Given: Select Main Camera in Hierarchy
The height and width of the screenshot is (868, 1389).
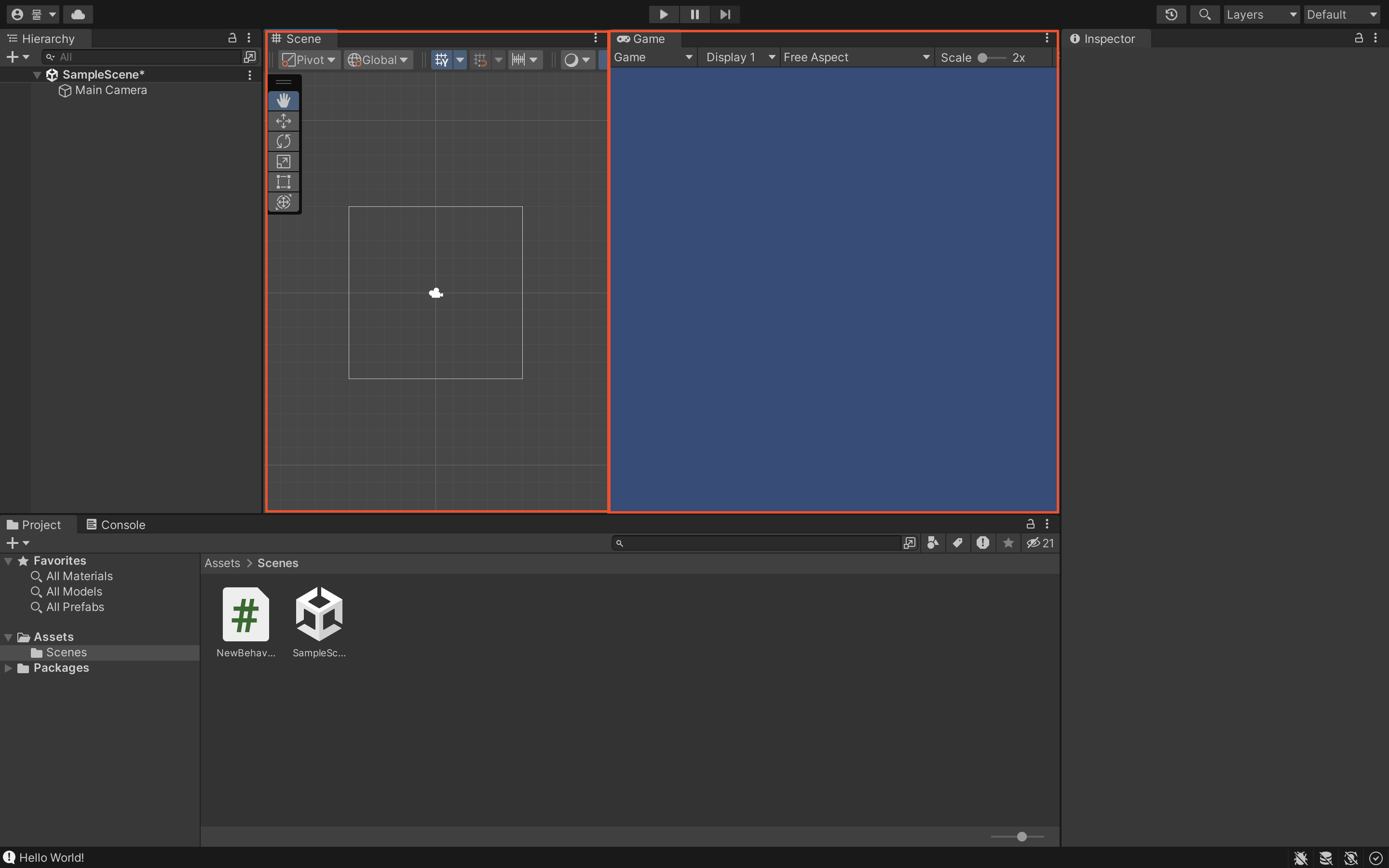Looking at the screenshot, I should (111, 90).
